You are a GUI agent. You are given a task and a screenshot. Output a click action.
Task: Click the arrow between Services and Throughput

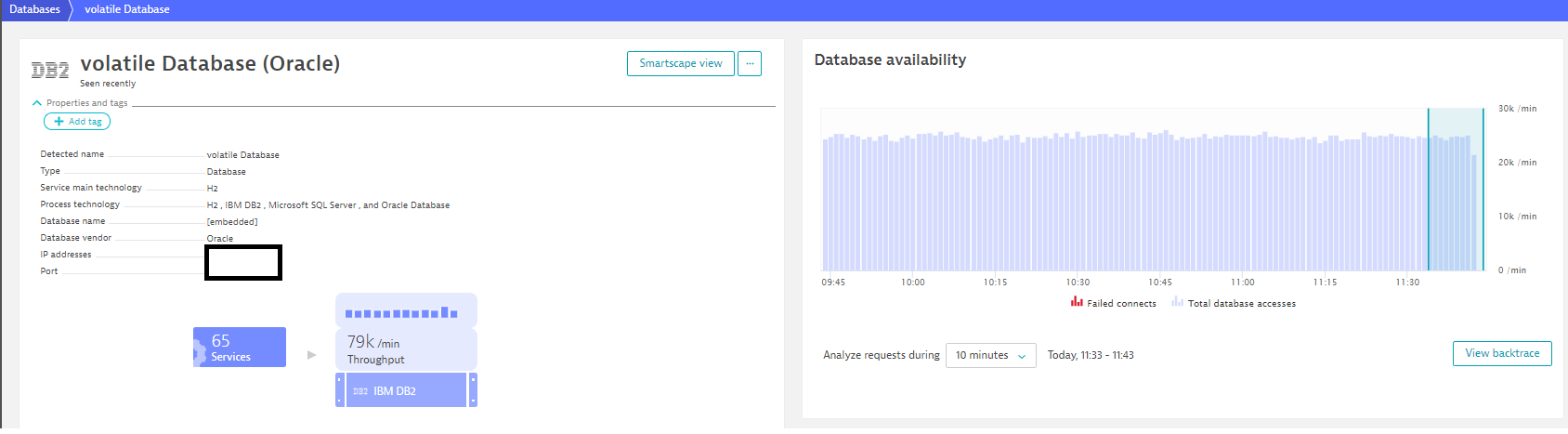click(312, 354)
